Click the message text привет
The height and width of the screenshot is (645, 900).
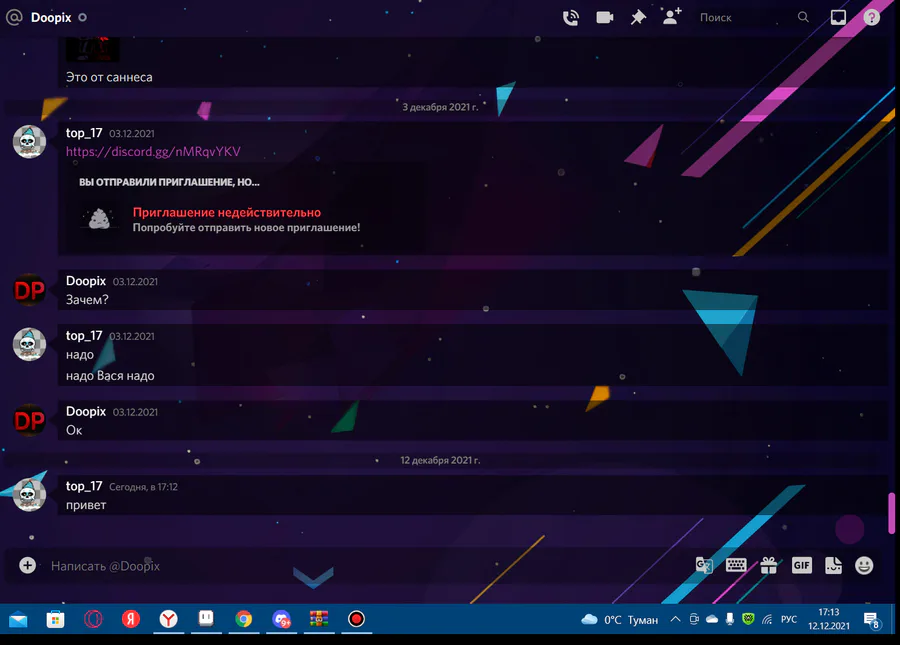click(x=86, y=505)
